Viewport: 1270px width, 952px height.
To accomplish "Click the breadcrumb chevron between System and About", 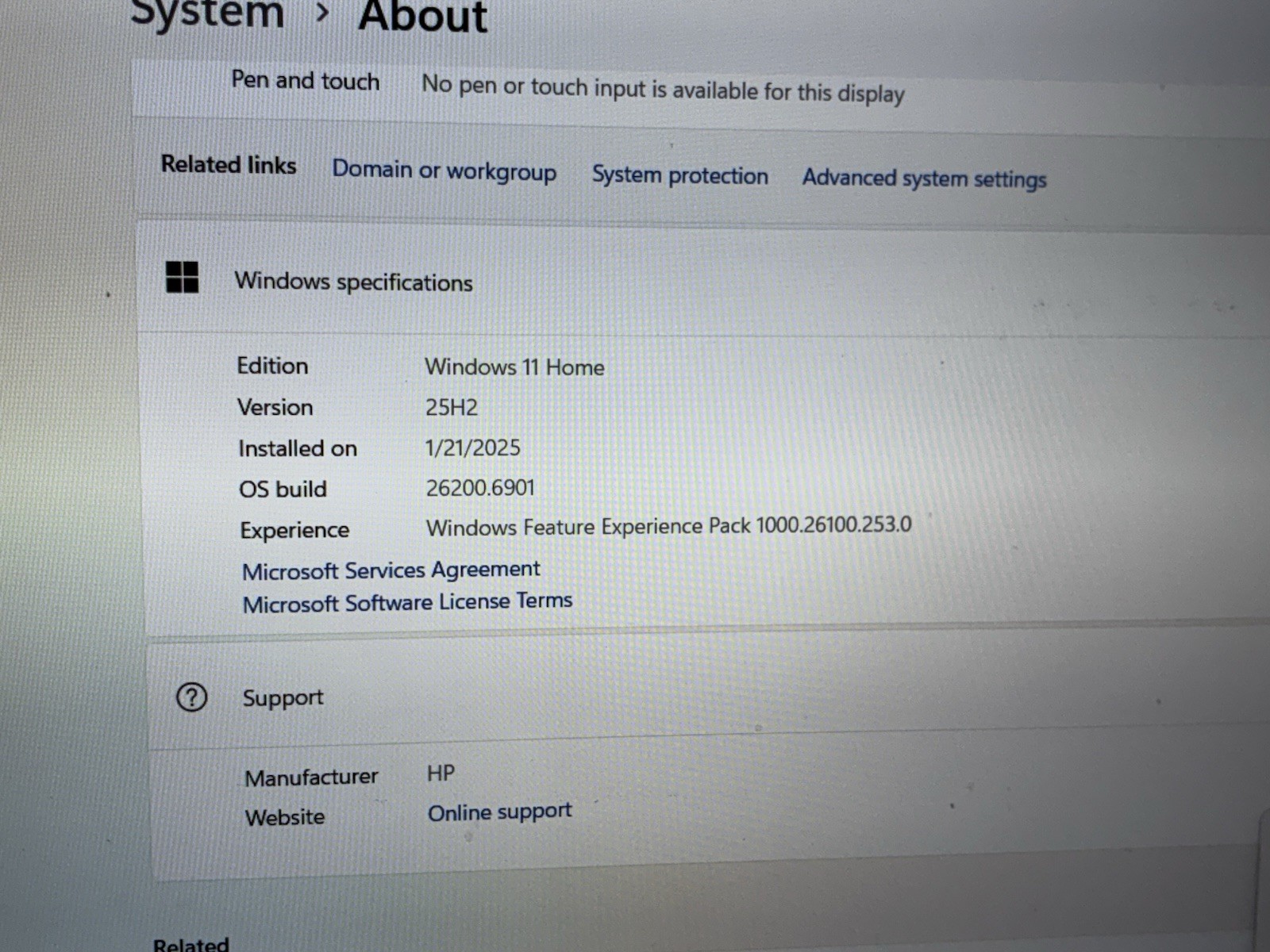I will click(x=321, y=13).
